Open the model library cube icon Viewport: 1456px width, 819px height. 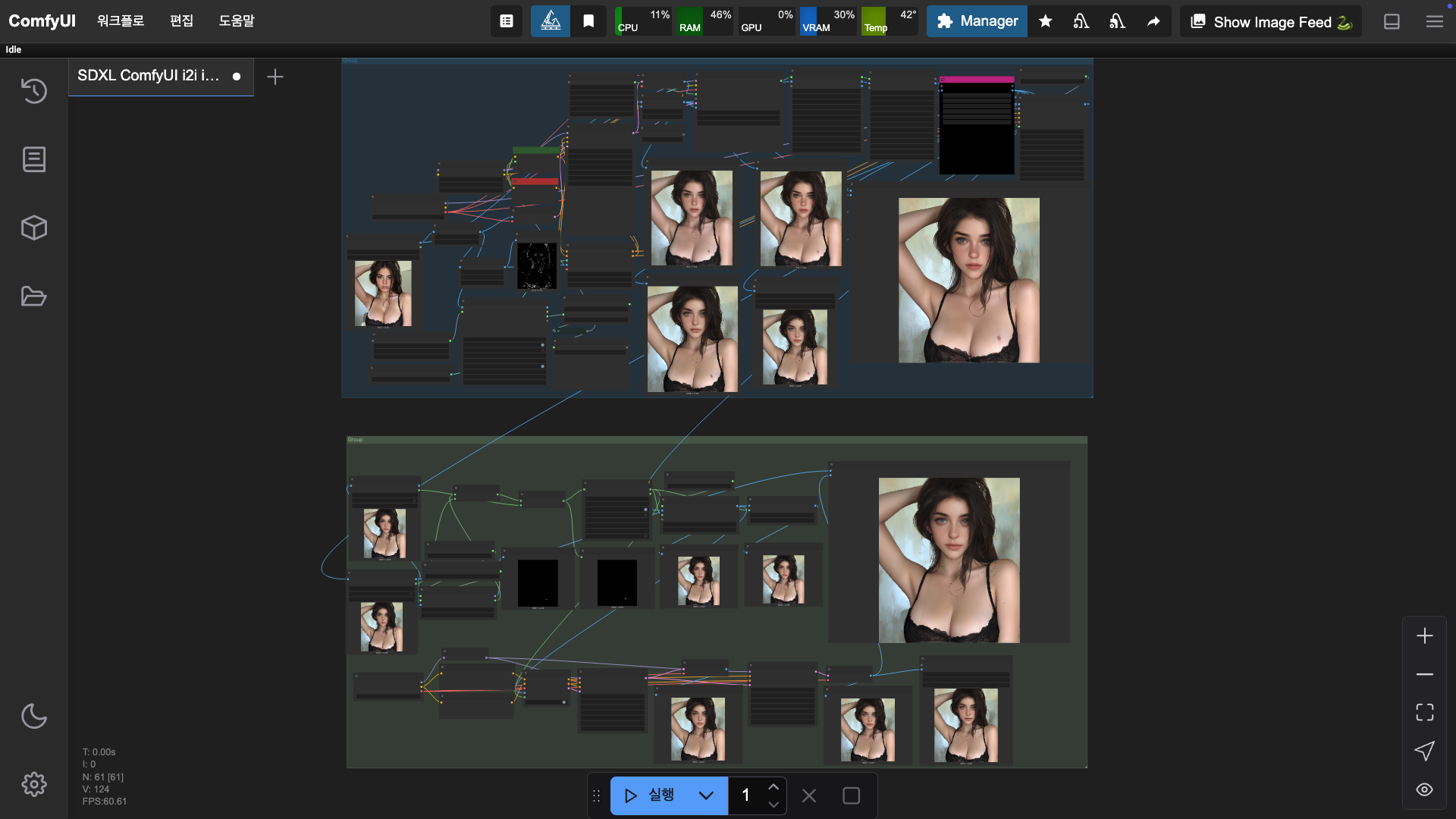point(34,227)
